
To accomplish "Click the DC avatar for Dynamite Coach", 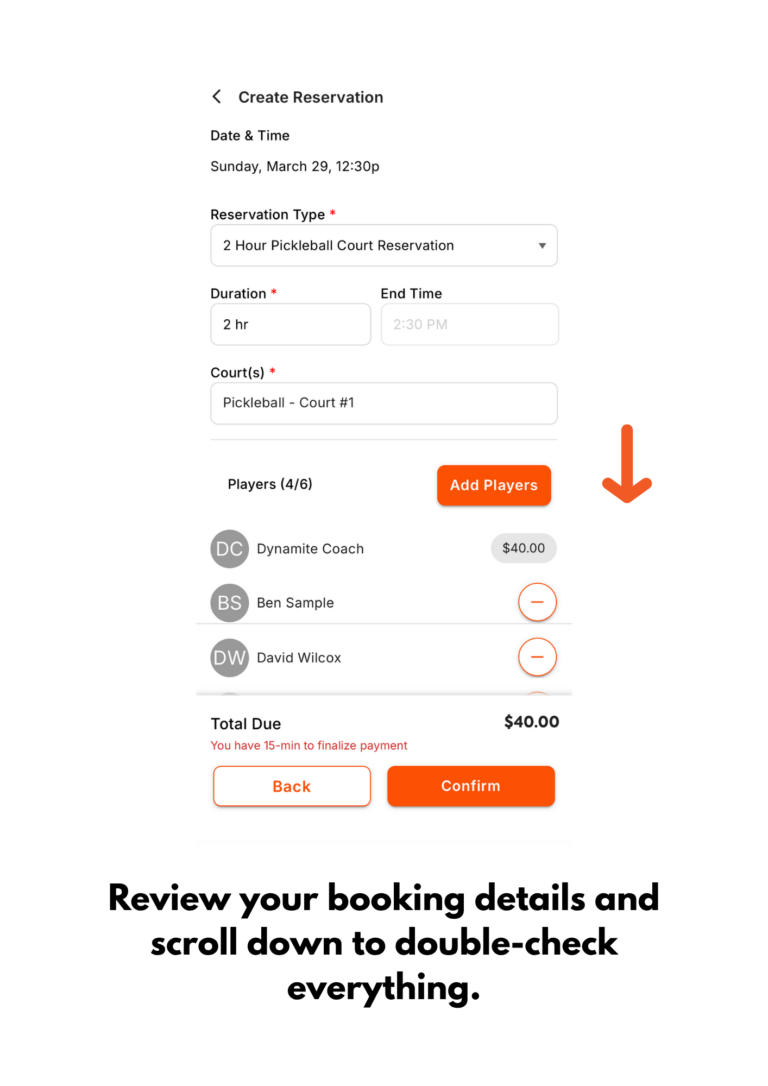I will (229, 549).
